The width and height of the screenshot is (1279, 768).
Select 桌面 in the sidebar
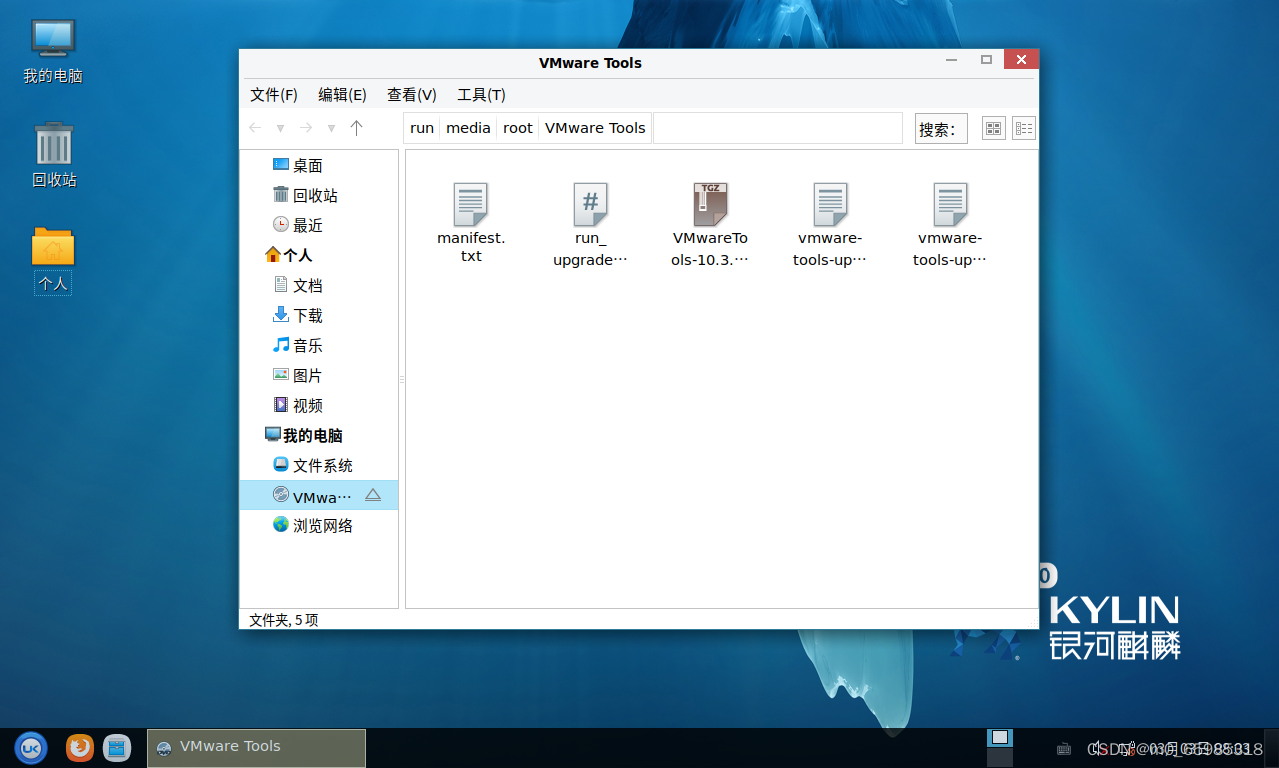pyautogui.click(x=319, y=165)
